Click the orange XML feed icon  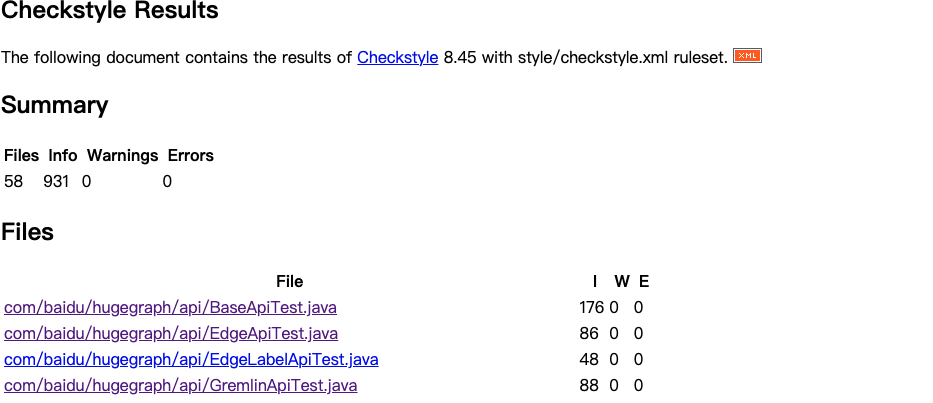(747, 56)
